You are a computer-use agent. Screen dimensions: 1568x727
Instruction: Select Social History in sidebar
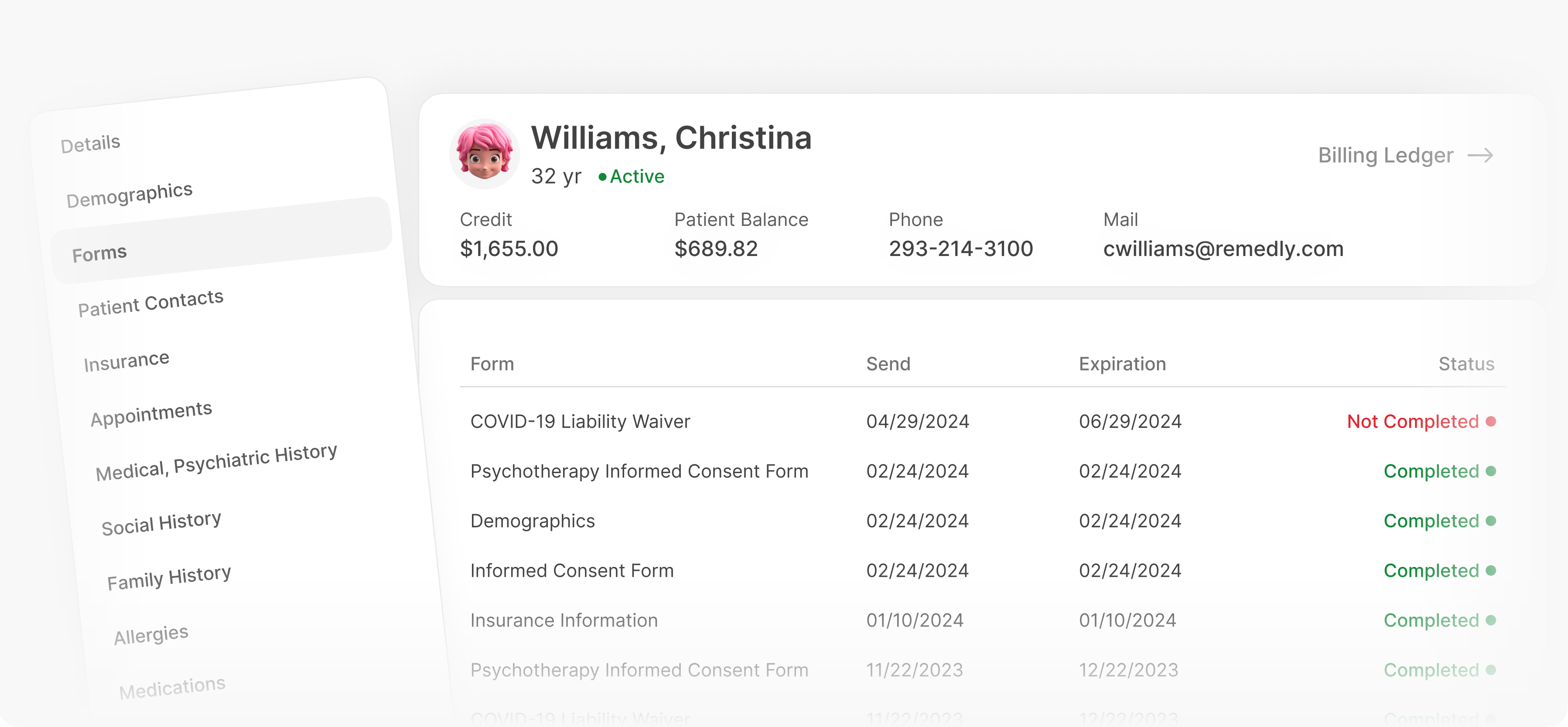tap(161, 523)
